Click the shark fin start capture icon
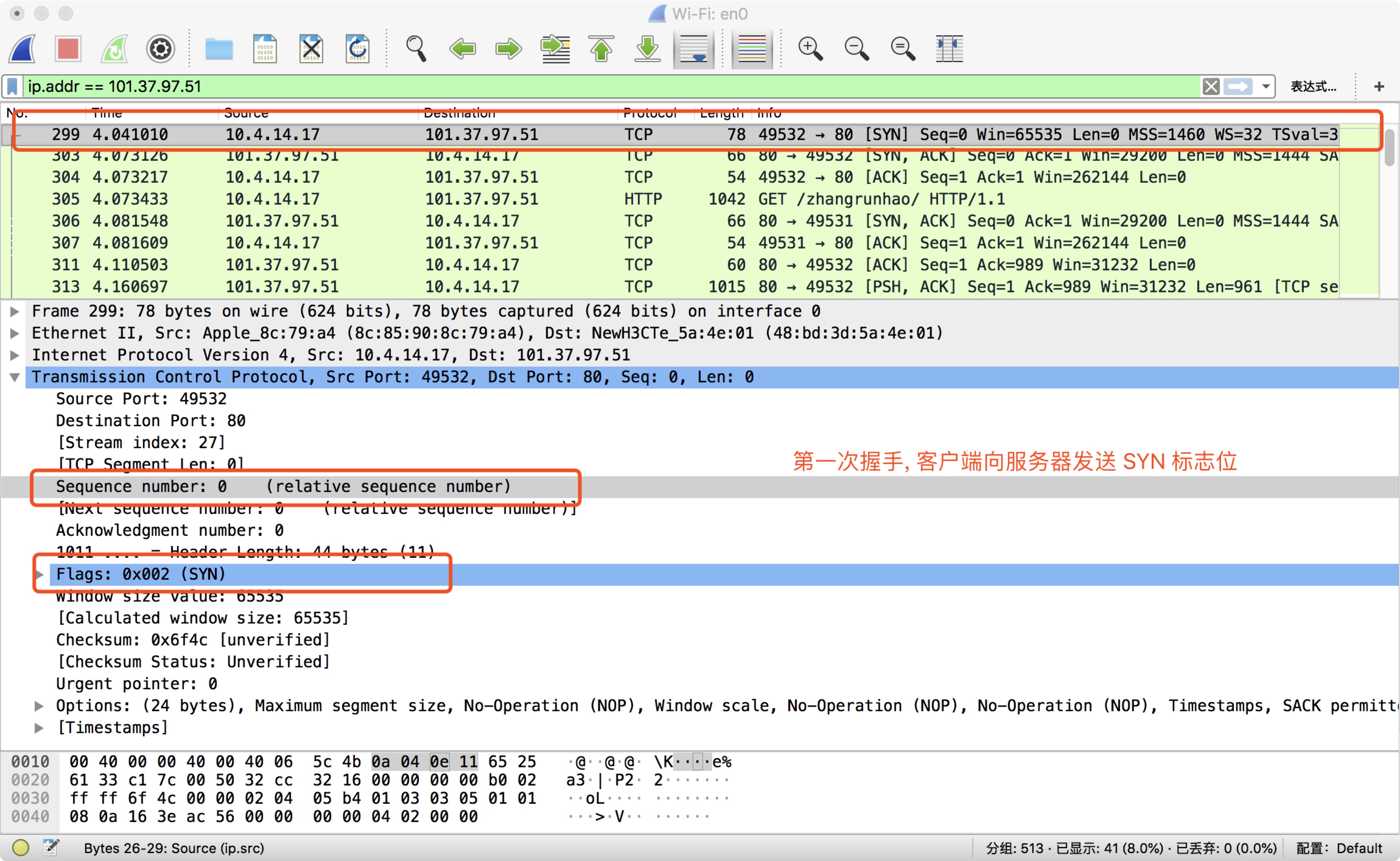The image size is (1400, 861). pyautogui.click(x=22, y=49)
